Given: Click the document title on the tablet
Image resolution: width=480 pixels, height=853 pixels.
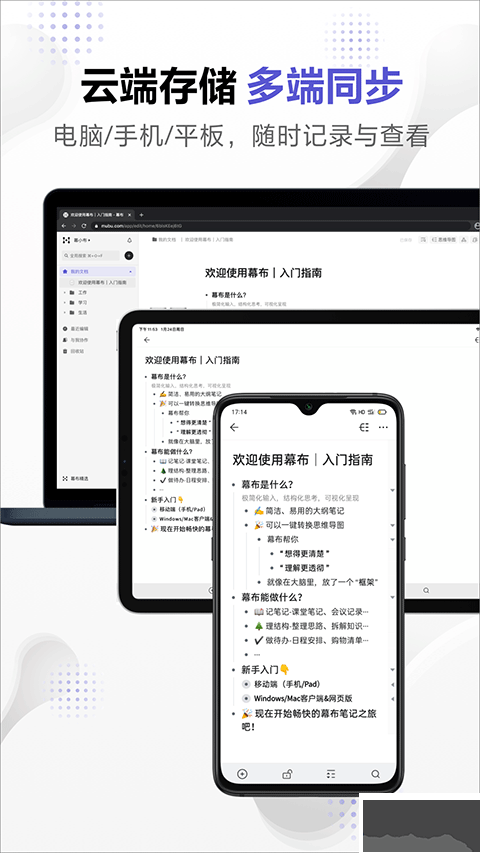Looking at the screenshot, I should pyautogui.click(x=192, y=360).
